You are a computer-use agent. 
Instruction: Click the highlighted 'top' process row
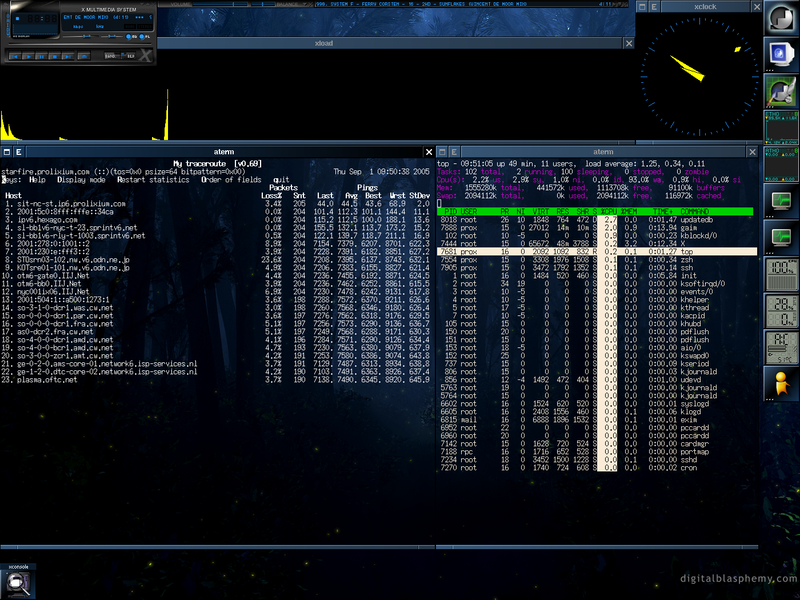597,252
